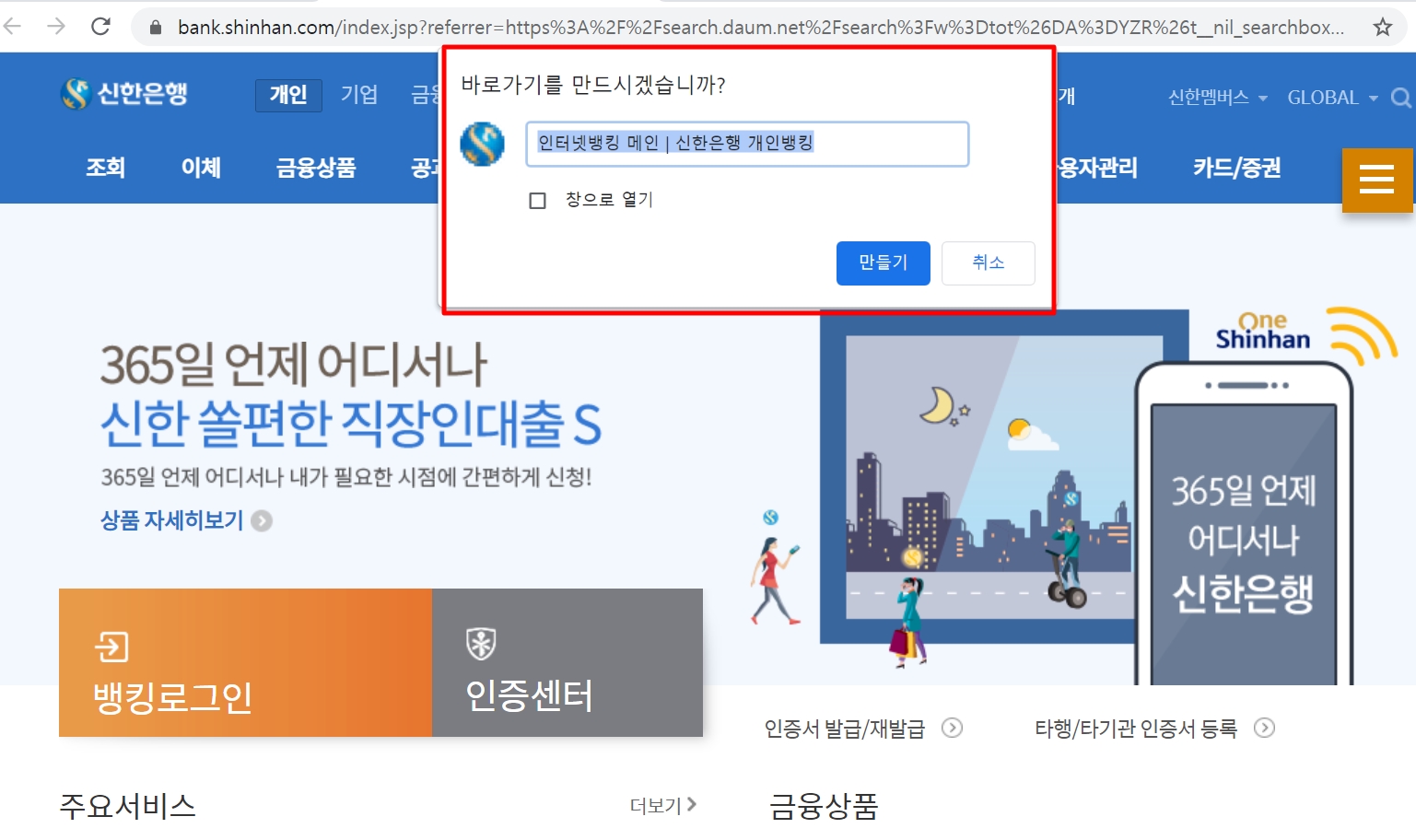
Task: Open the 카드/증권 menu
Action: tap(1237, 168)
